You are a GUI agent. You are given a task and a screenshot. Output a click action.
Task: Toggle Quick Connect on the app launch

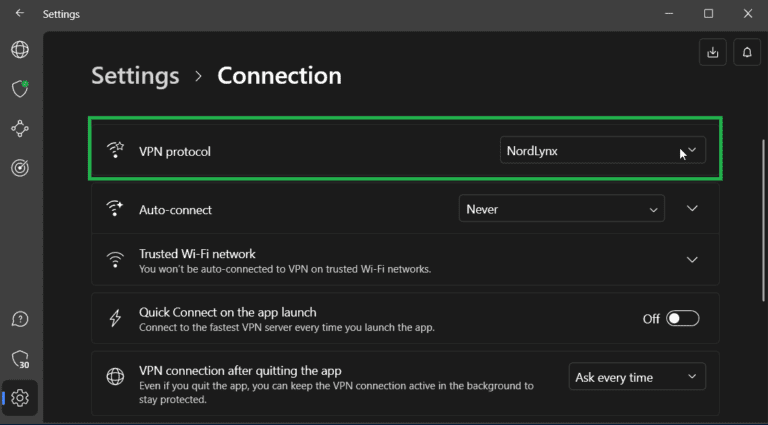(682, 319)
